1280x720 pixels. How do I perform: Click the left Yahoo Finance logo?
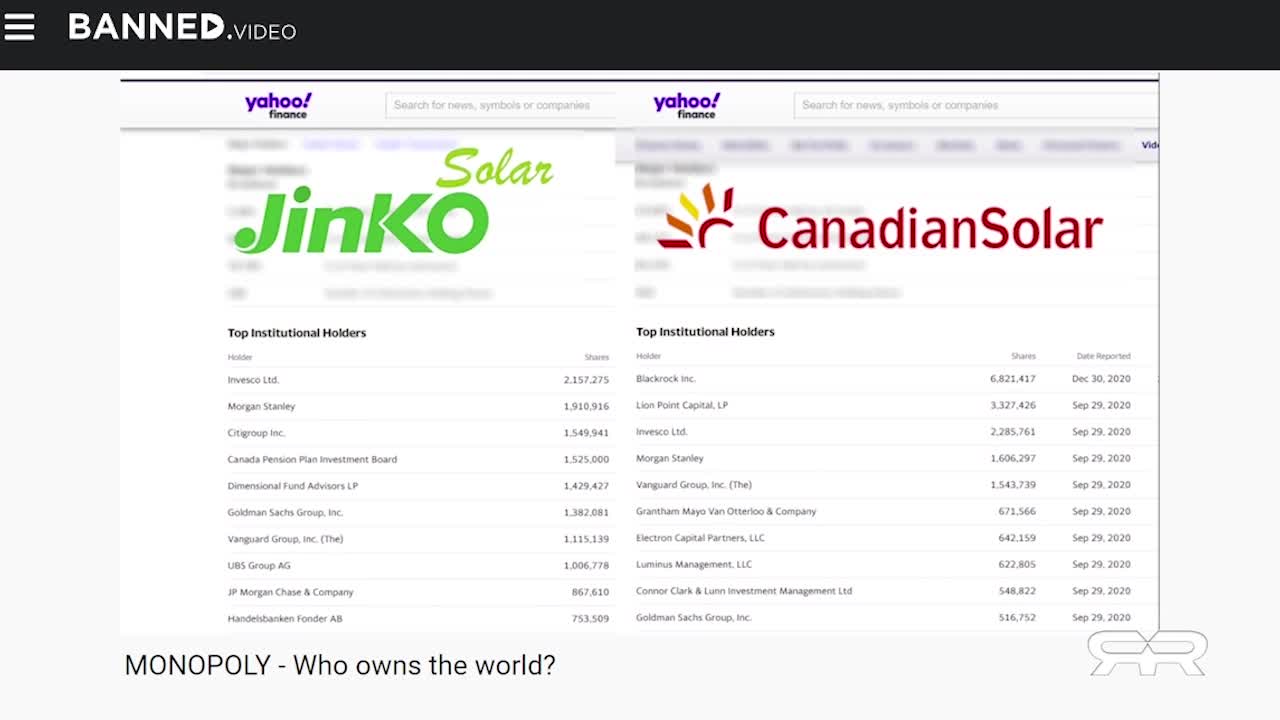[x=278, y=105]
